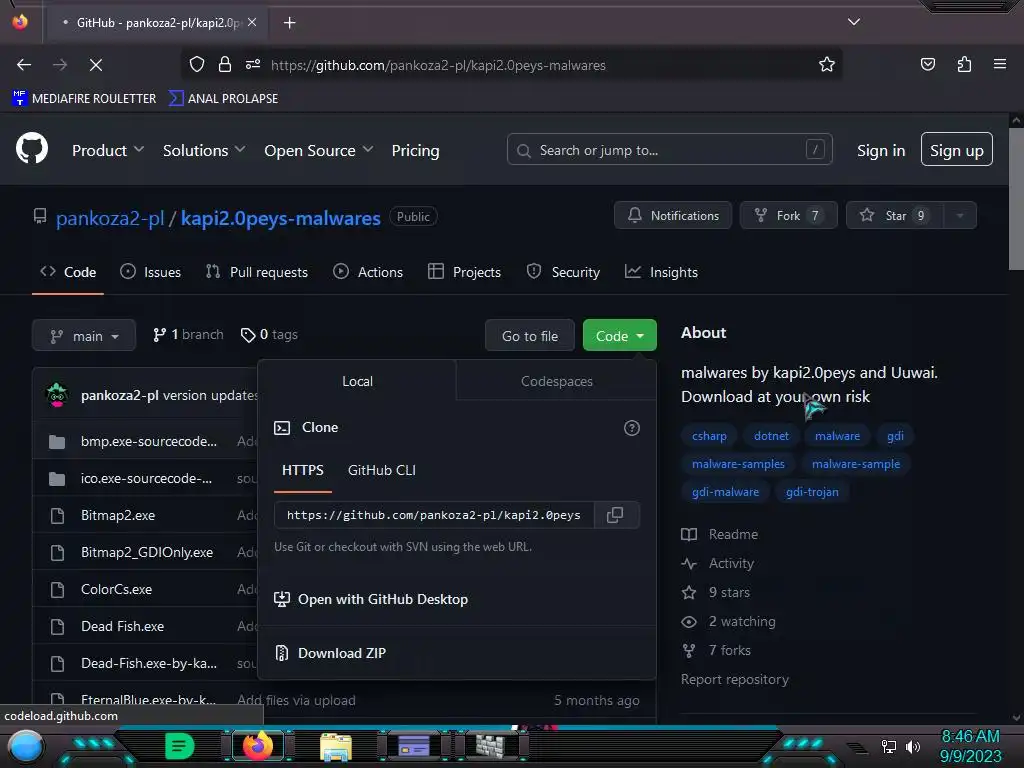Switch to the Projects tab
This screenshot has width=1024, height=768.
coord(464,272)
